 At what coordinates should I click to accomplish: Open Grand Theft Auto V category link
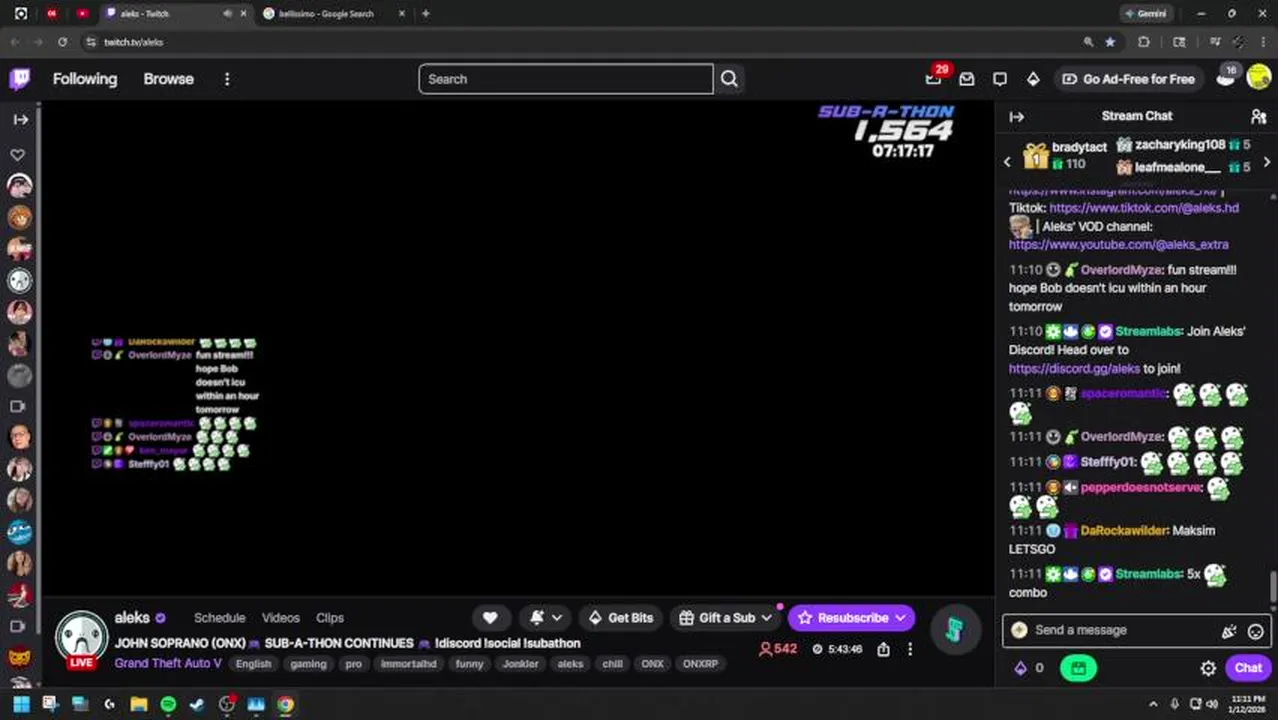pyautogui.click(x=168, y=663)
